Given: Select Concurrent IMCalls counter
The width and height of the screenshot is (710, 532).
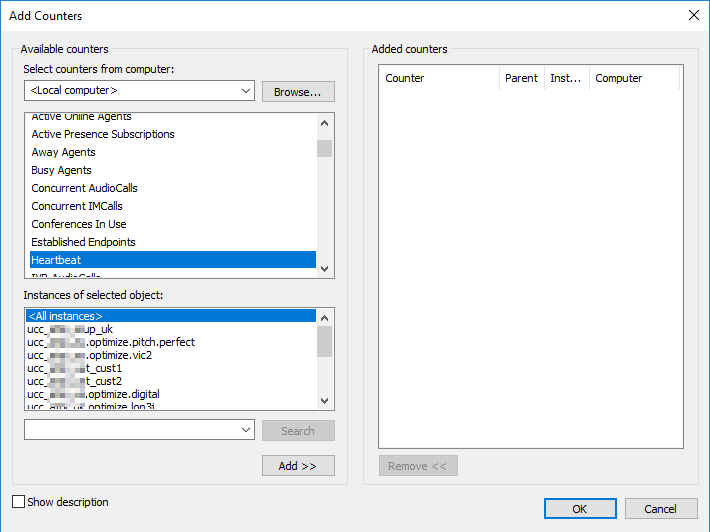Looking at the screenshot, I should click(173, 206).
